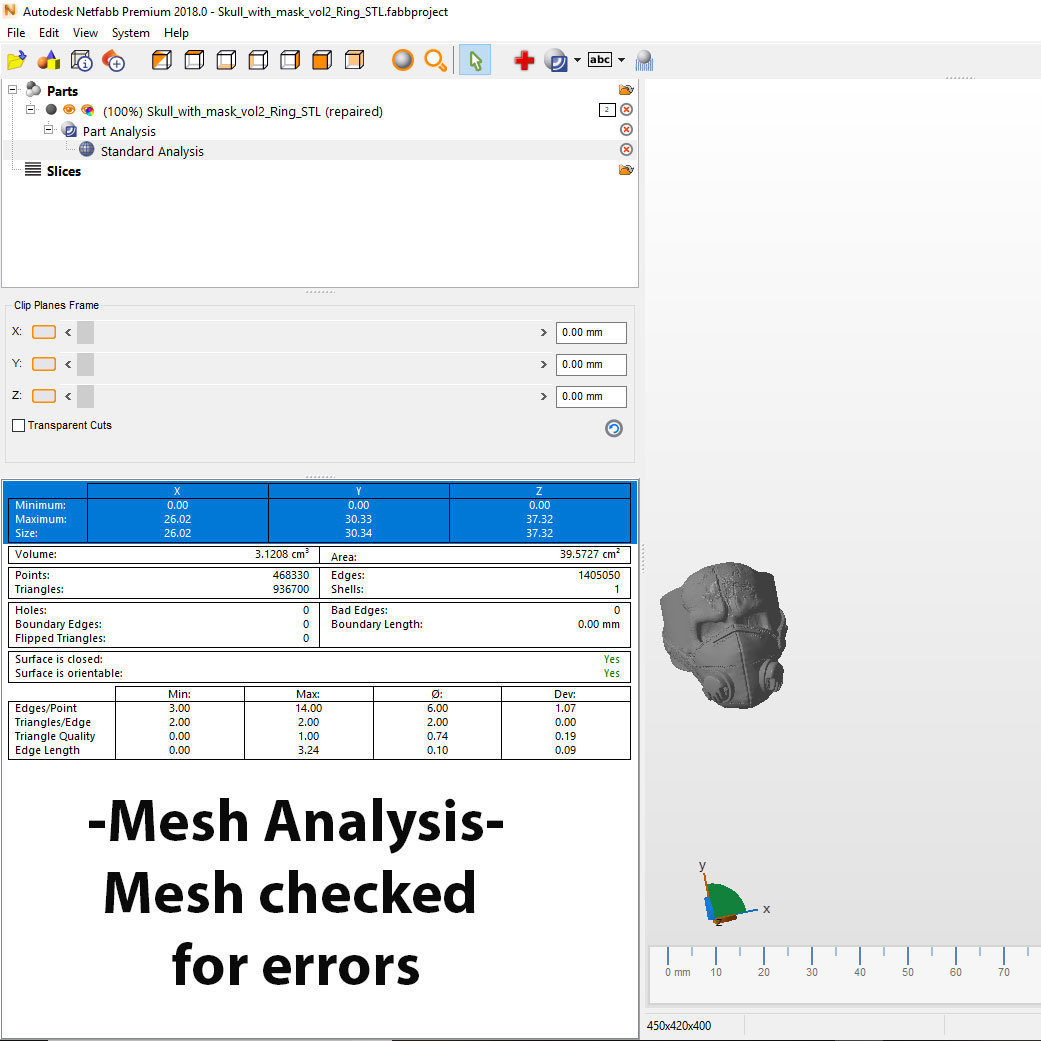
Task: Click the Y clip plane value field
Action: [x=591, y=364]
